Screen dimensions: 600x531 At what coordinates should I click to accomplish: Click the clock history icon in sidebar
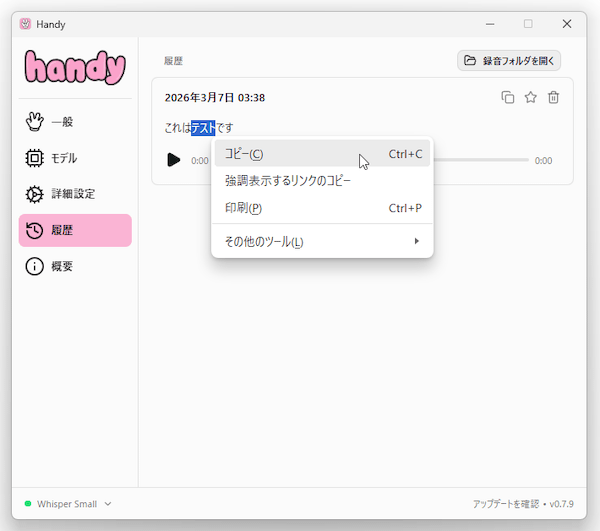pyautogui.click(x=34, y=230)
